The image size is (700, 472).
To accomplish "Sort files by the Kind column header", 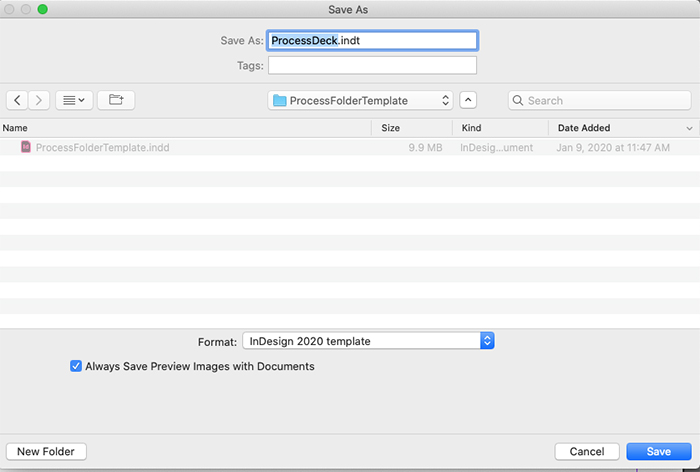I will pyautogui.click(x=471, y=128).
